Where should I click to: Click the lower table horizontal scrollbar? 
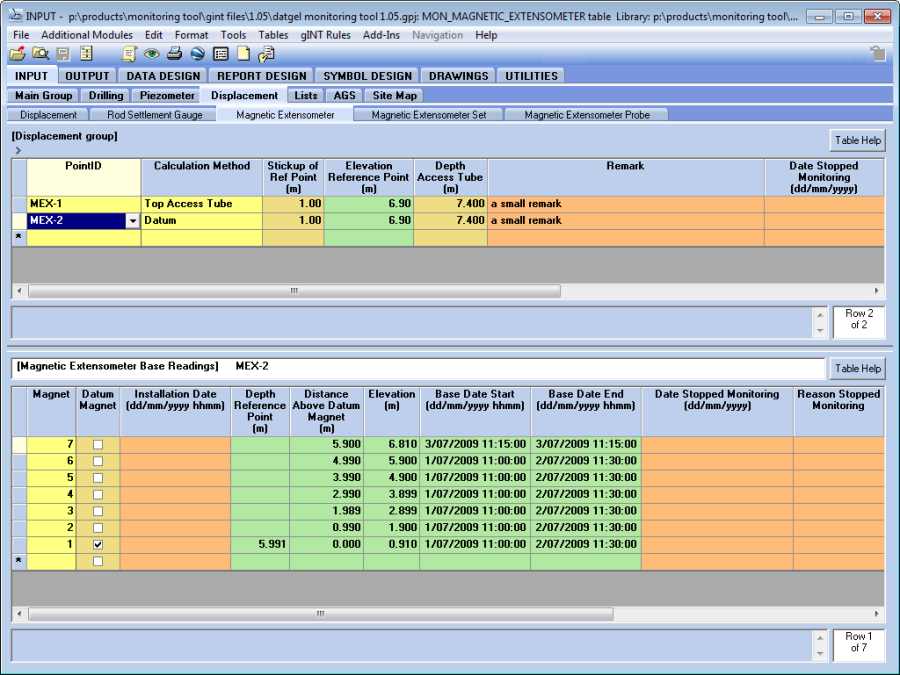[320, 614]
